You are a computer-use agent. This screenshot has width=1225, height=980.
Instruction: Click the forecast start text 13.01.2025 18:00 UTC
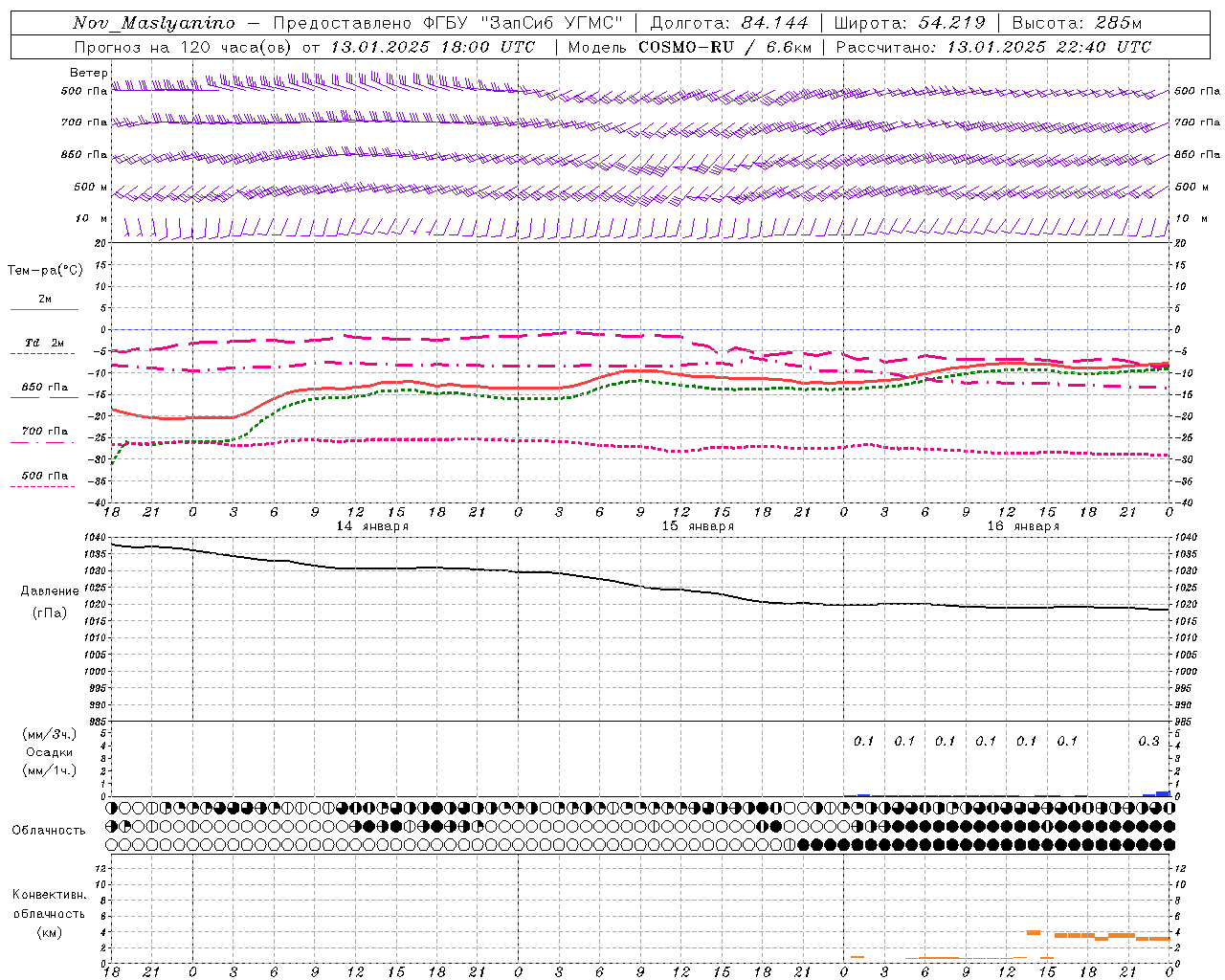coord(433,47)
